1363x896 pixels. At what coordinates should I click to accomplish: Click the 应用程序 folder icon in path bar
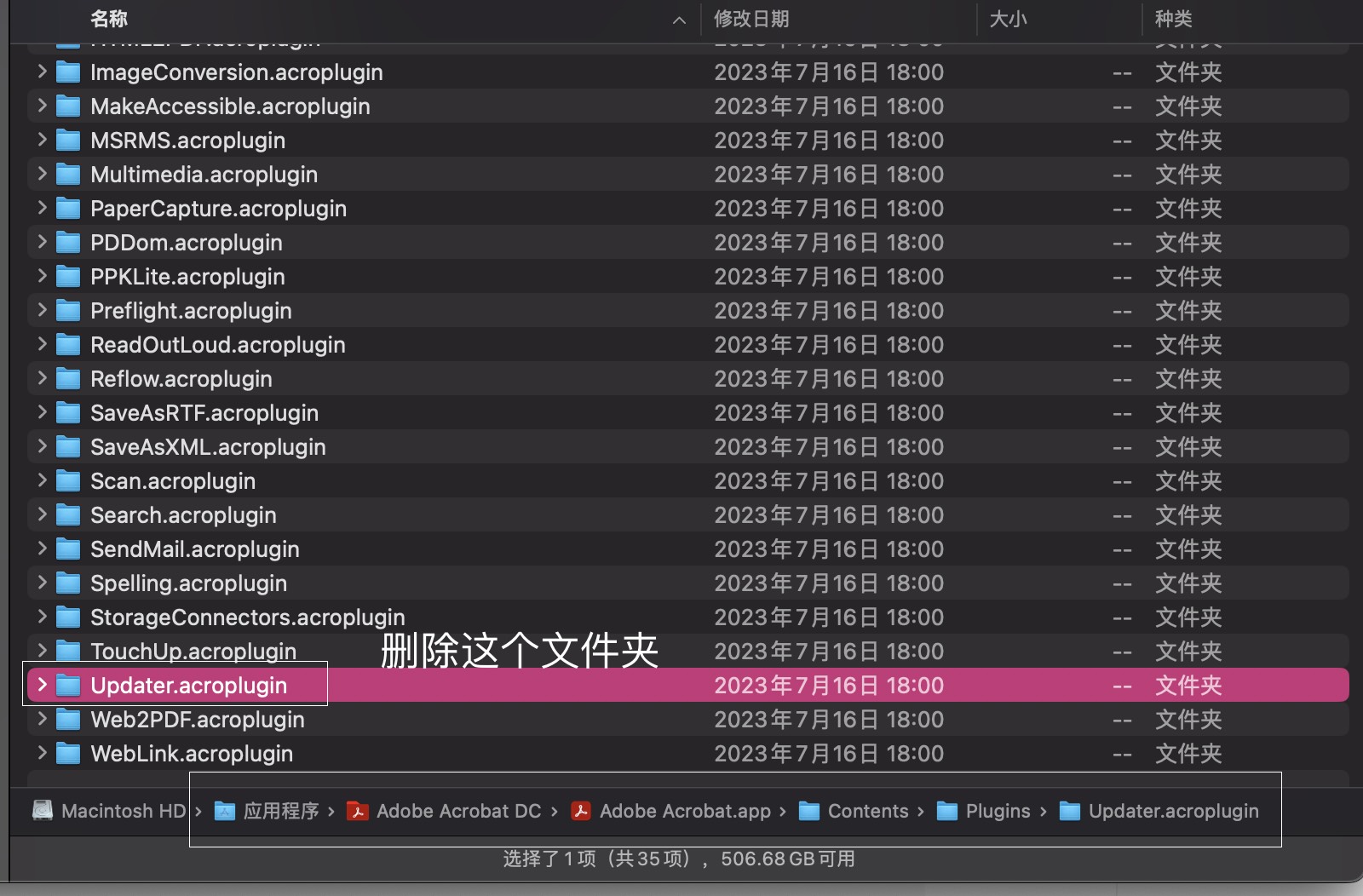[x=224, y=811]
